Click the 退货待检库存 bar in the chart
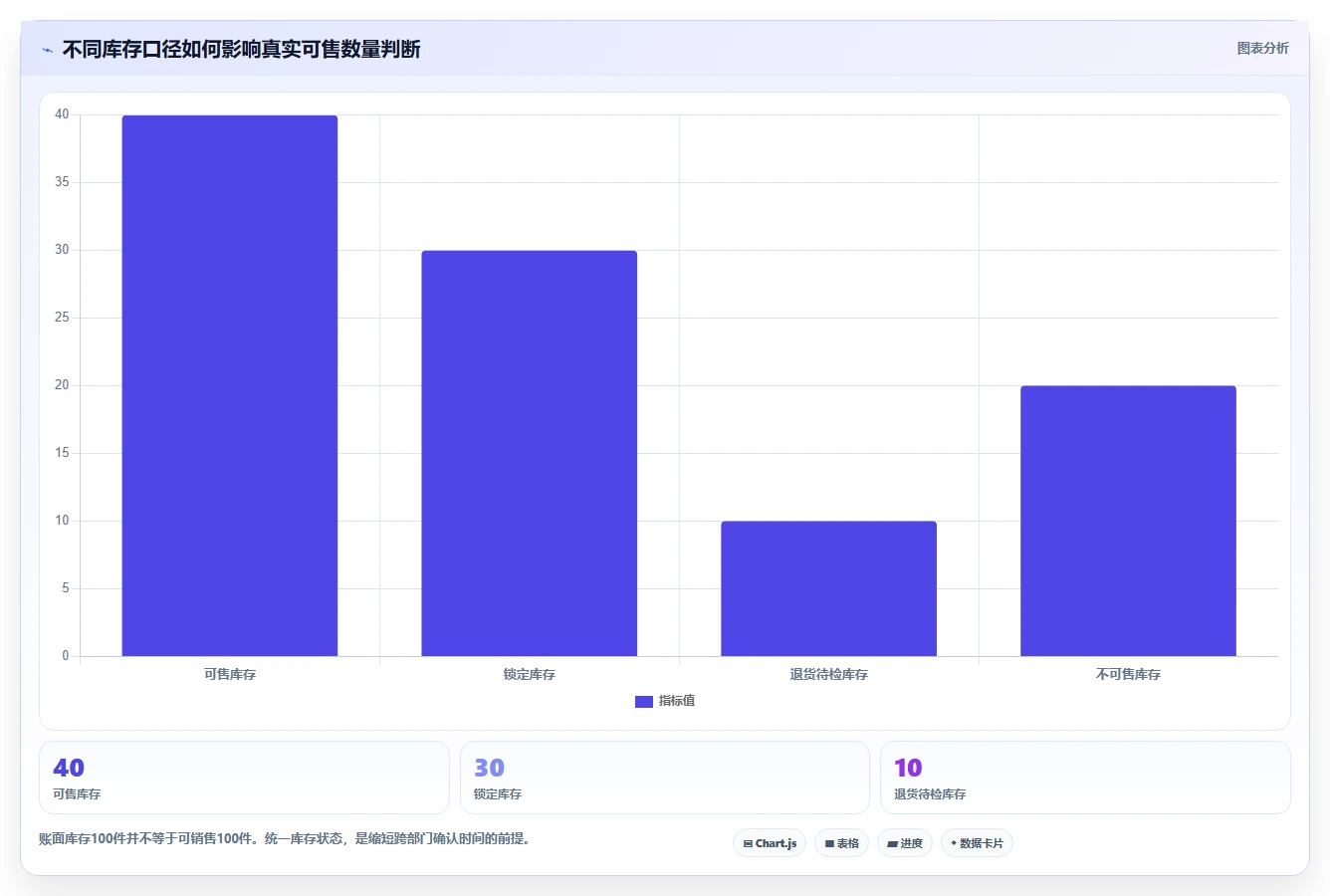Image resolution: width=1330 pixels, height=896 pixels. pyautogui.click(x=828, y=588)
